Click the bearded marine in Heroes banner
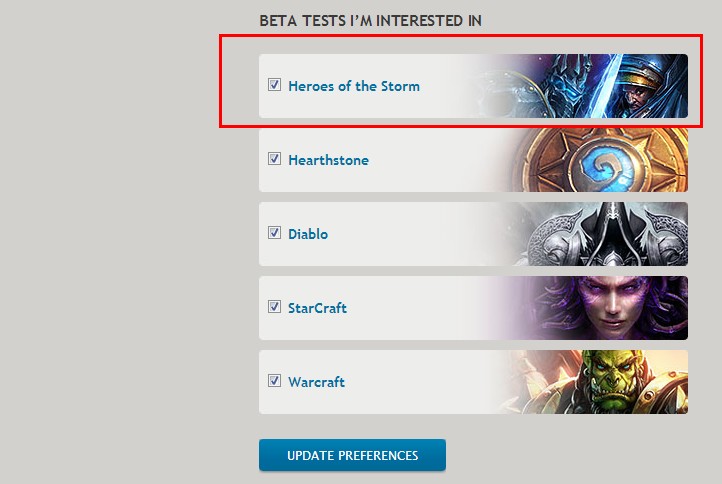722x484 pixels. [x=646, y=88]
